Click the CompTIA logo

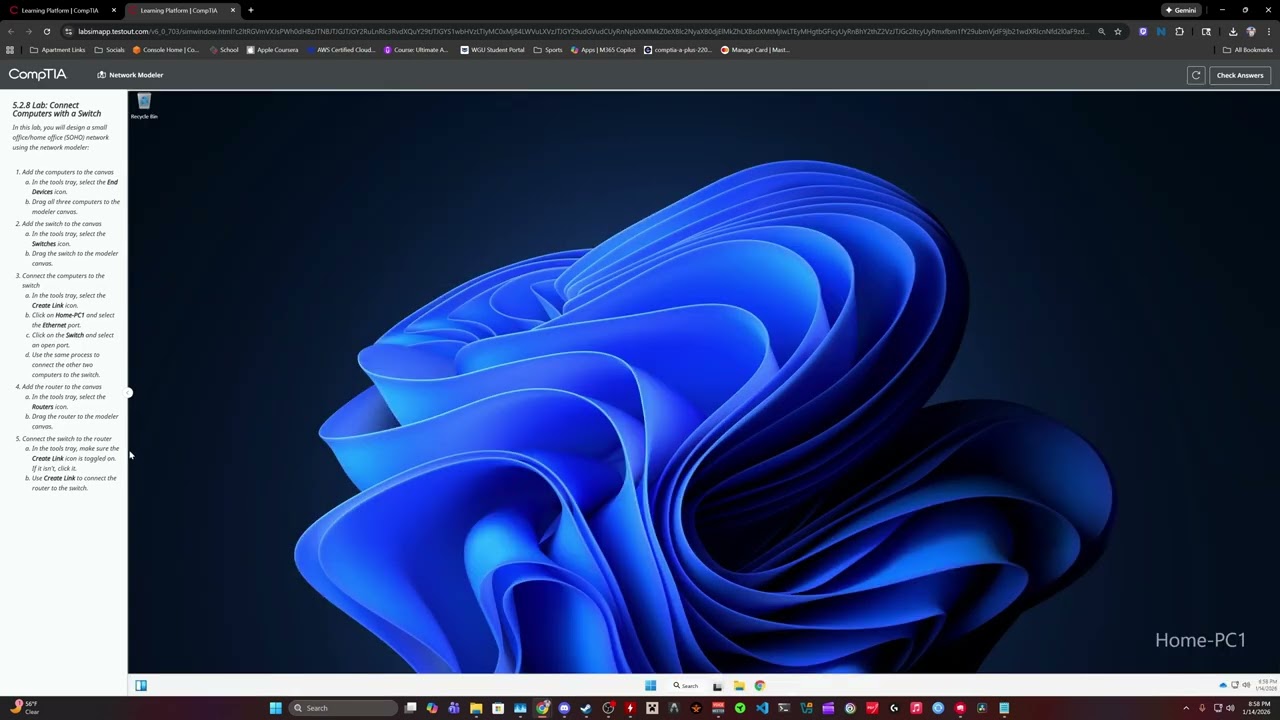point(37,75)
